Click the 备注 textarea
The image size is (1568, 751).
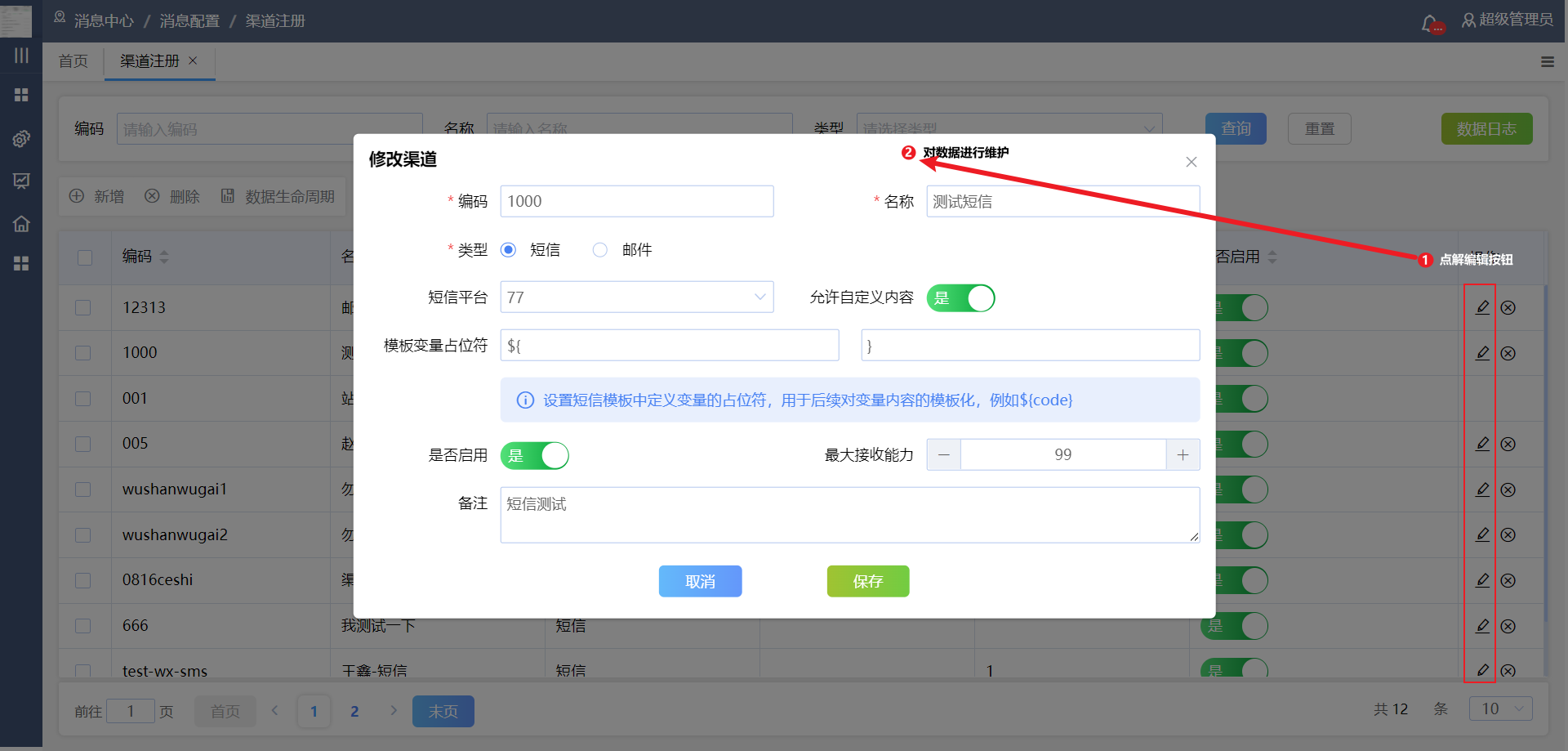click(850, 515)
